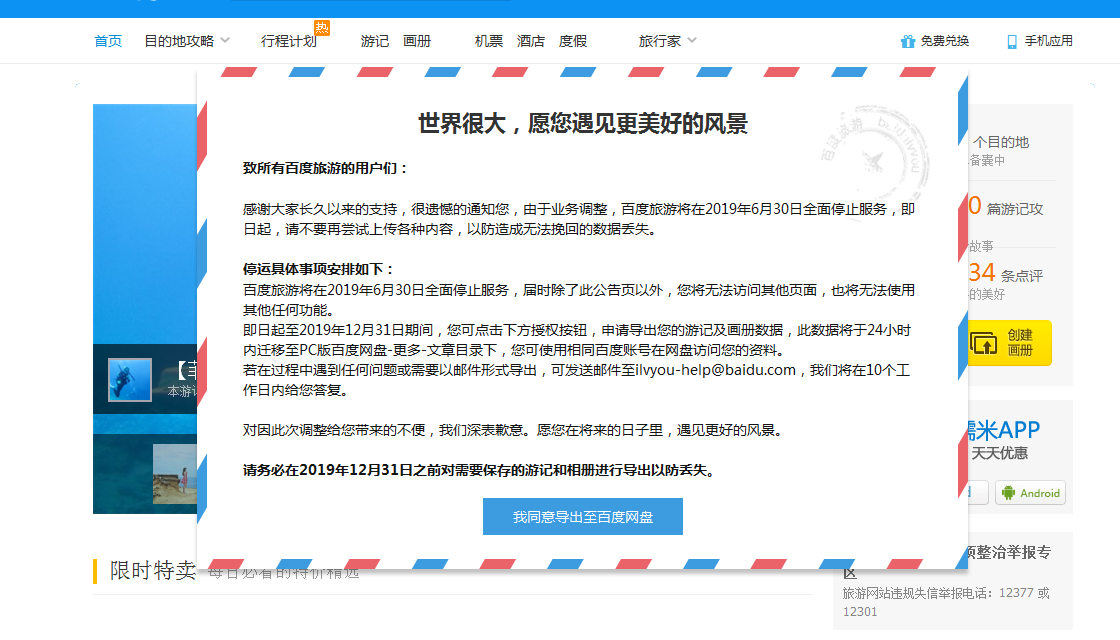Image resolution: width=1120 pixels, height=640 pixels.
Task: Click the 免费兑换 link
Action: tap(944, 41)
